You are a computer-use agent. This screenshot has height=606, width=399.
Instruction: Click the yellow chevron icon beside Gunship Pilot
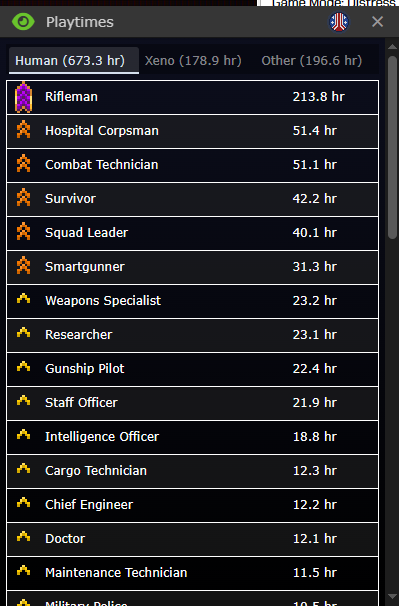coord(23,366)
